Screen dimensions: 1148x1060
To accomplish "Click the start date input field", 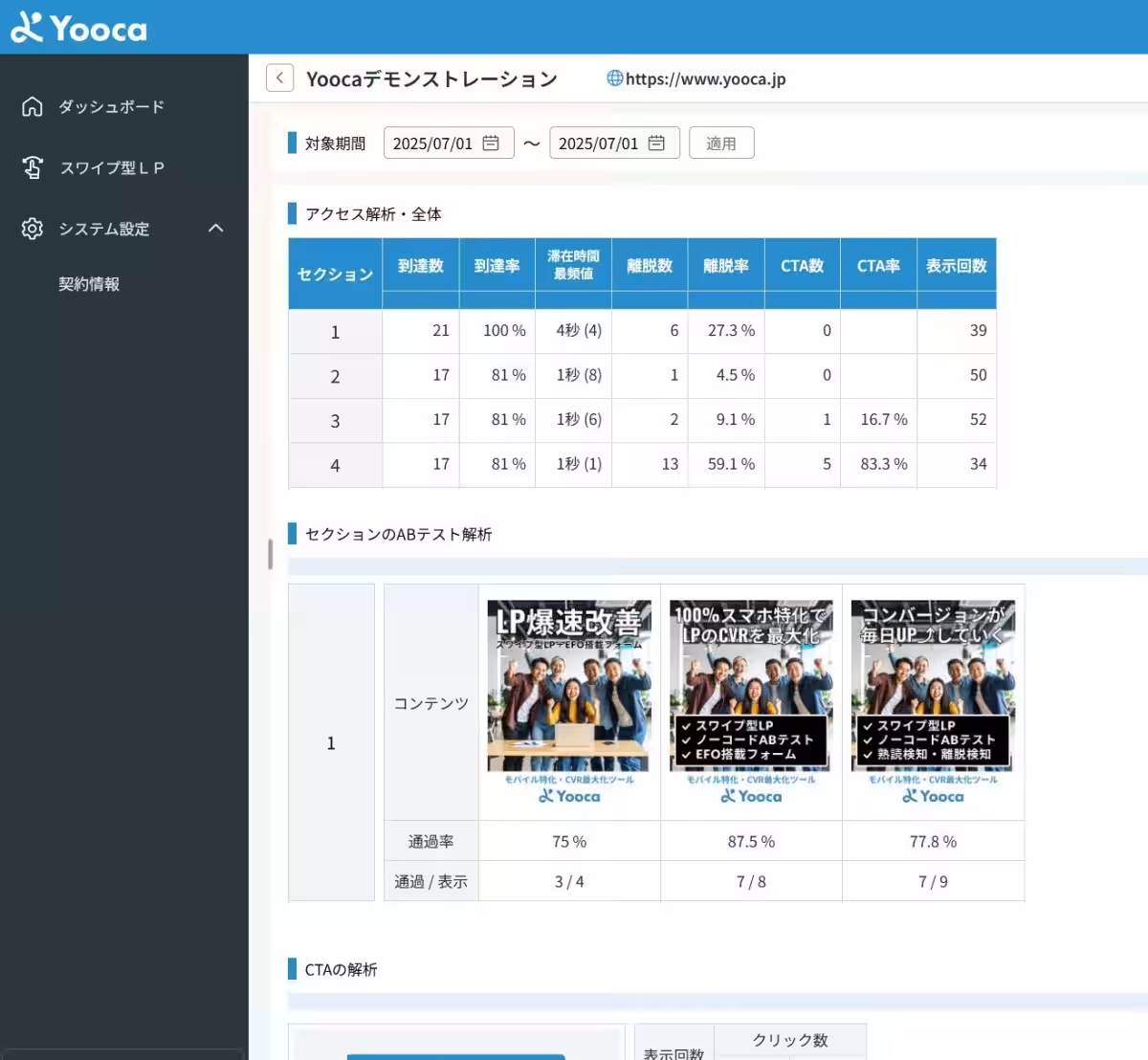I will click(x=432, y=144).
